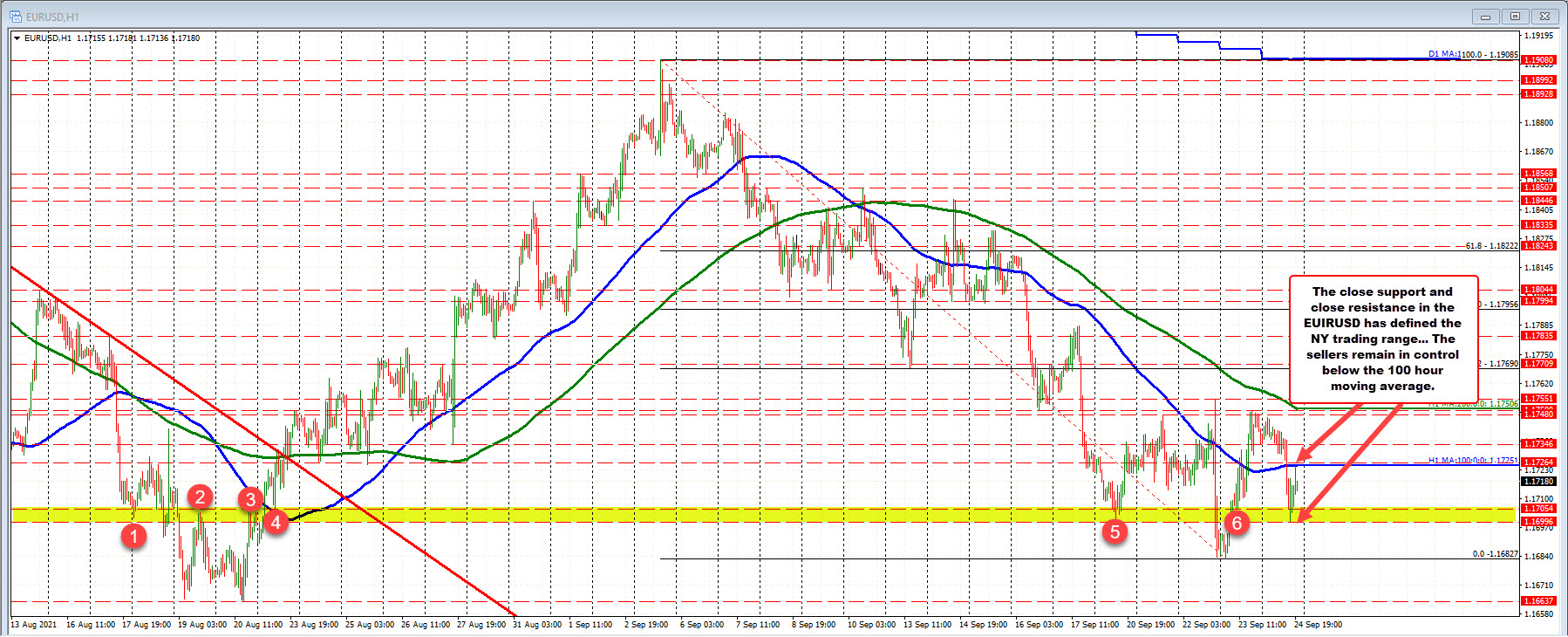Viewport: 1568px width, 637px height.
Task: Click the 1.16637 price label on axis
Action: 1538,601
